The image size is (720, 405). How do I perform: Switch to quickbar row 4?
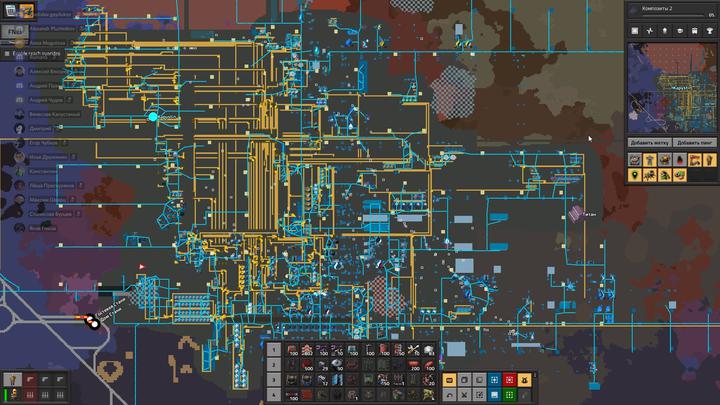tap(274, 394)
